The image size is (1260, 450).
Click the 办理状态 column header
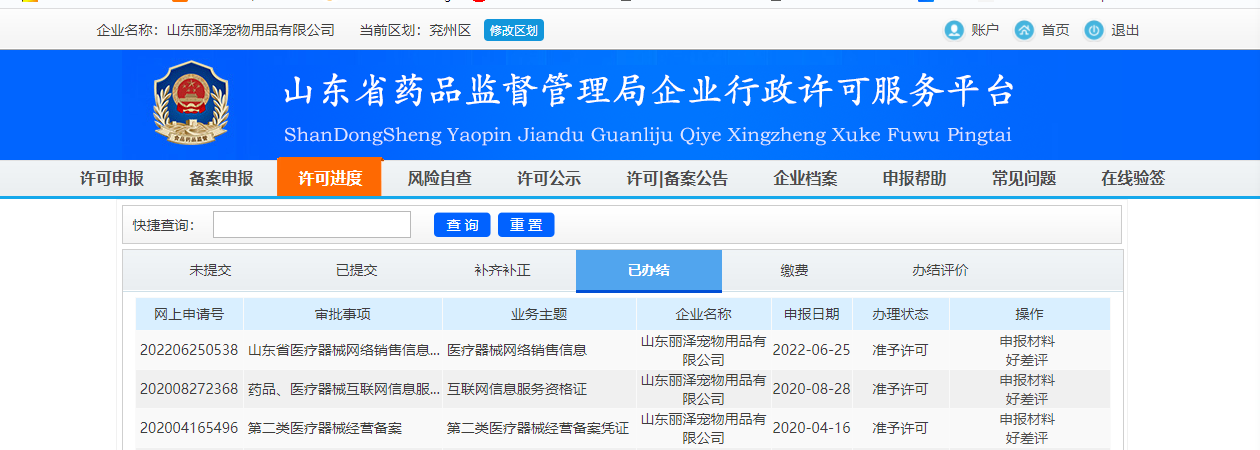[900, 314]
